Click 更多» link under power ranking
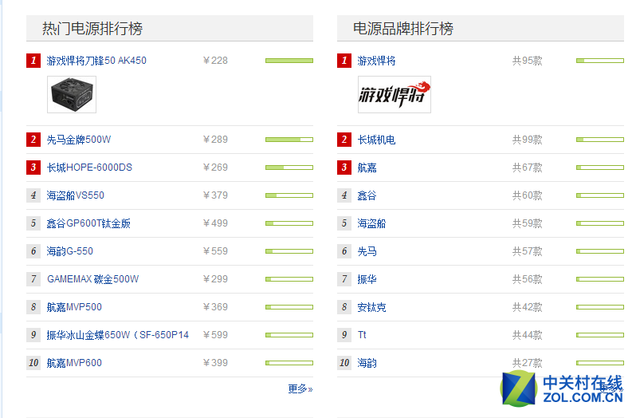This screenshot has height=418, width=640. (x=300, y=389)
